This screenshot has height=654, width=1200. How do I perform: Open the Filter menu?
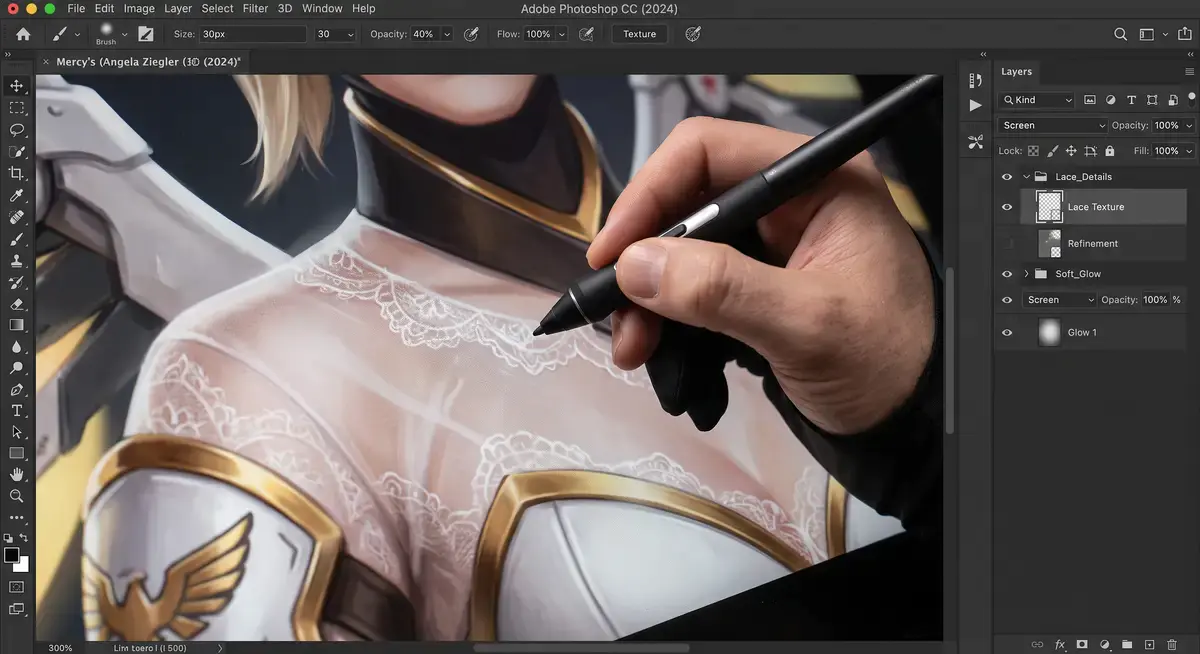tap(255, 9)
